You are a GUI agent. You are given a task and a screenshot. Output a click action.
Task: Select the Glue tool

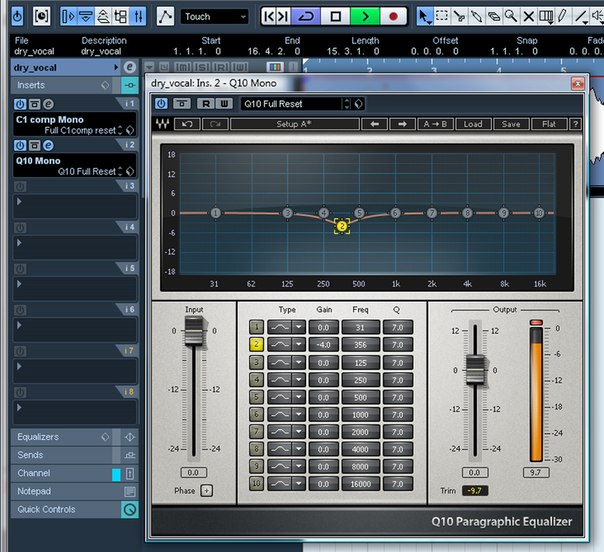coord(476,17)
